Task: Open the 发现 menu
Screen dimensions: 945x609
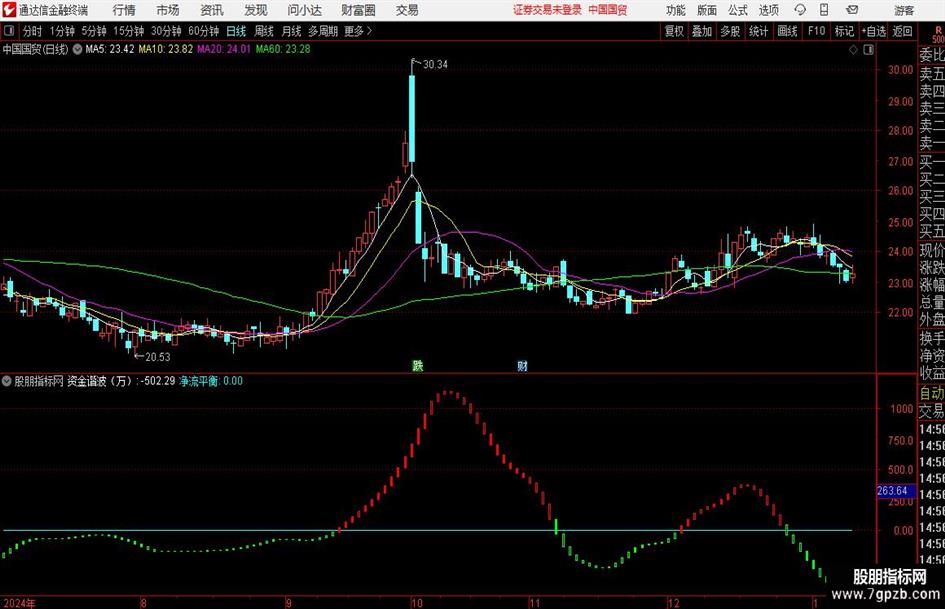Action: point(256,10)
